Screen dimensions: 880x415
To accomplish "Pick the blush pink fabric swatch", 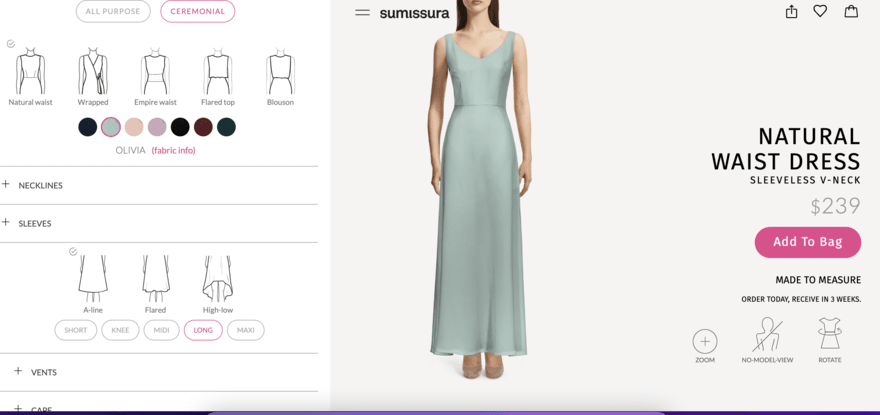I will [x=134, y=127].
